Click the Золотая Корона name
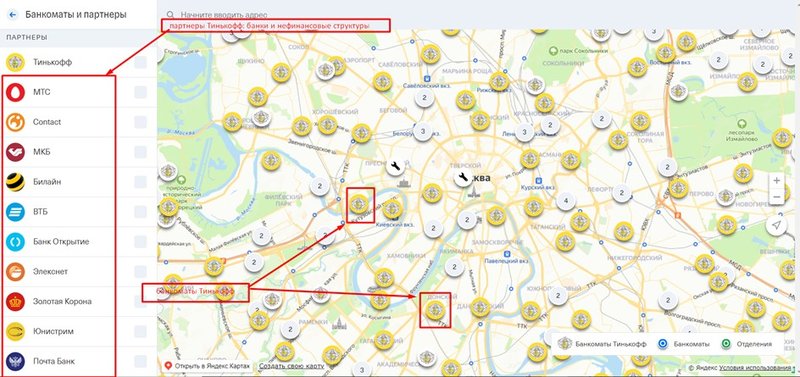This screenshot has width=800, height=377. 62,301
